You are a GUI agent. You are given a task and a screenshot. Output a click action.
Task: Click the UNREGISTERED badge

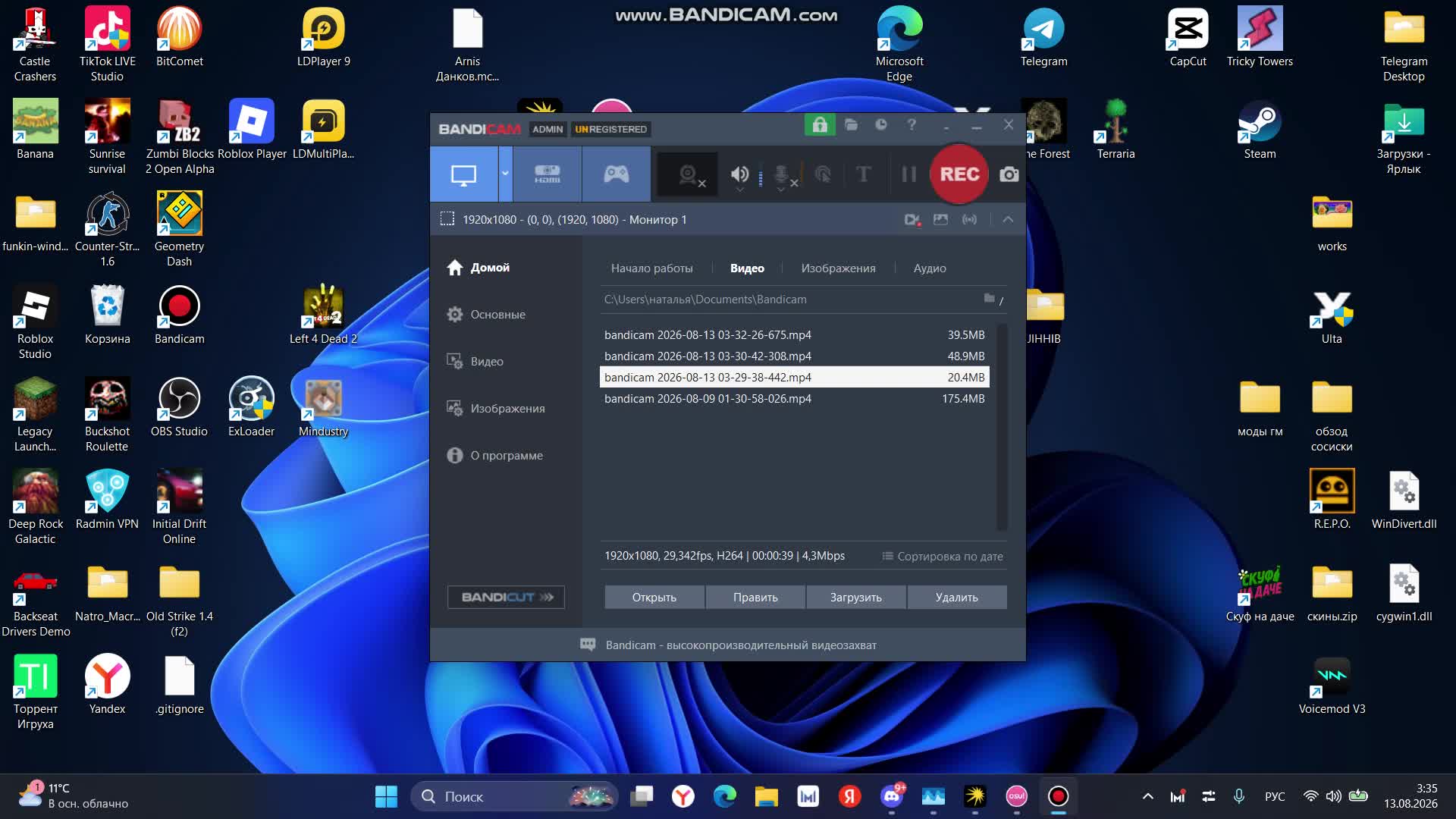(610, 130)
